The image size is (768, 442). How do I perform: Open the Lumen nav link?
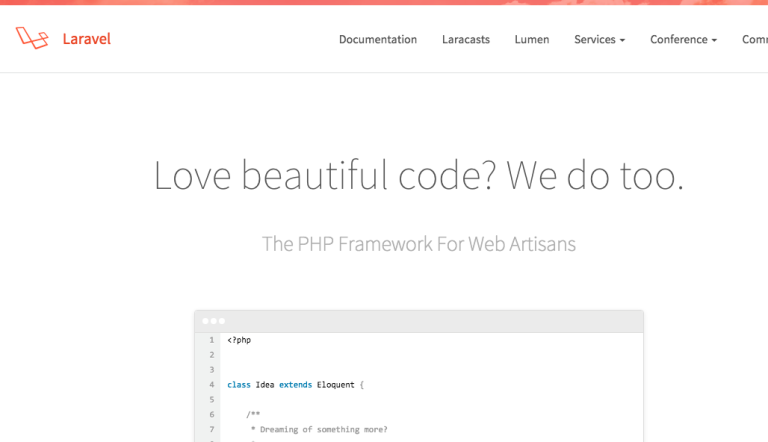pos(532,39)
